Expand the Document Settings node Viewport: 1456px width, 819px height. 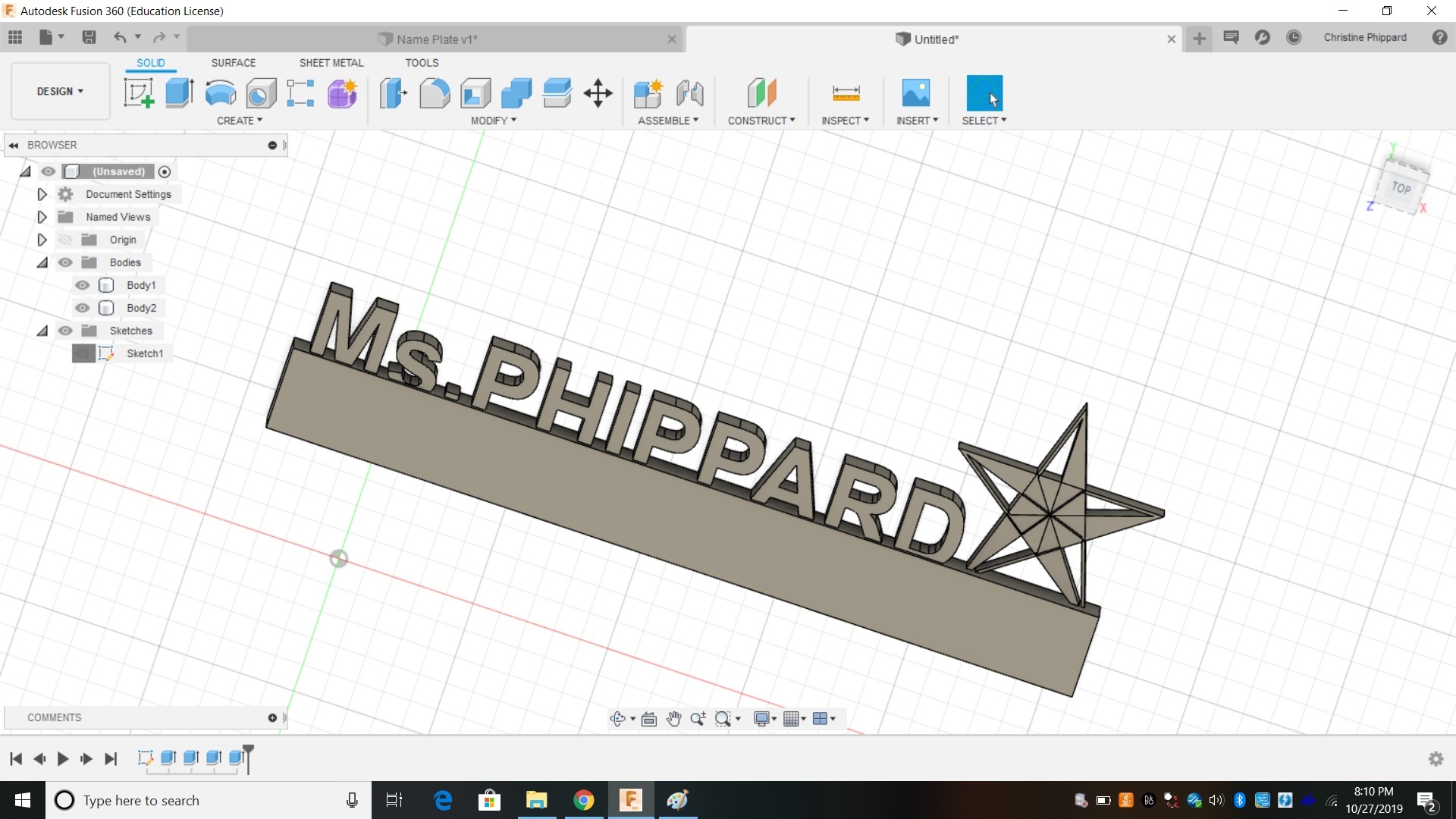[x=42, y=194]
